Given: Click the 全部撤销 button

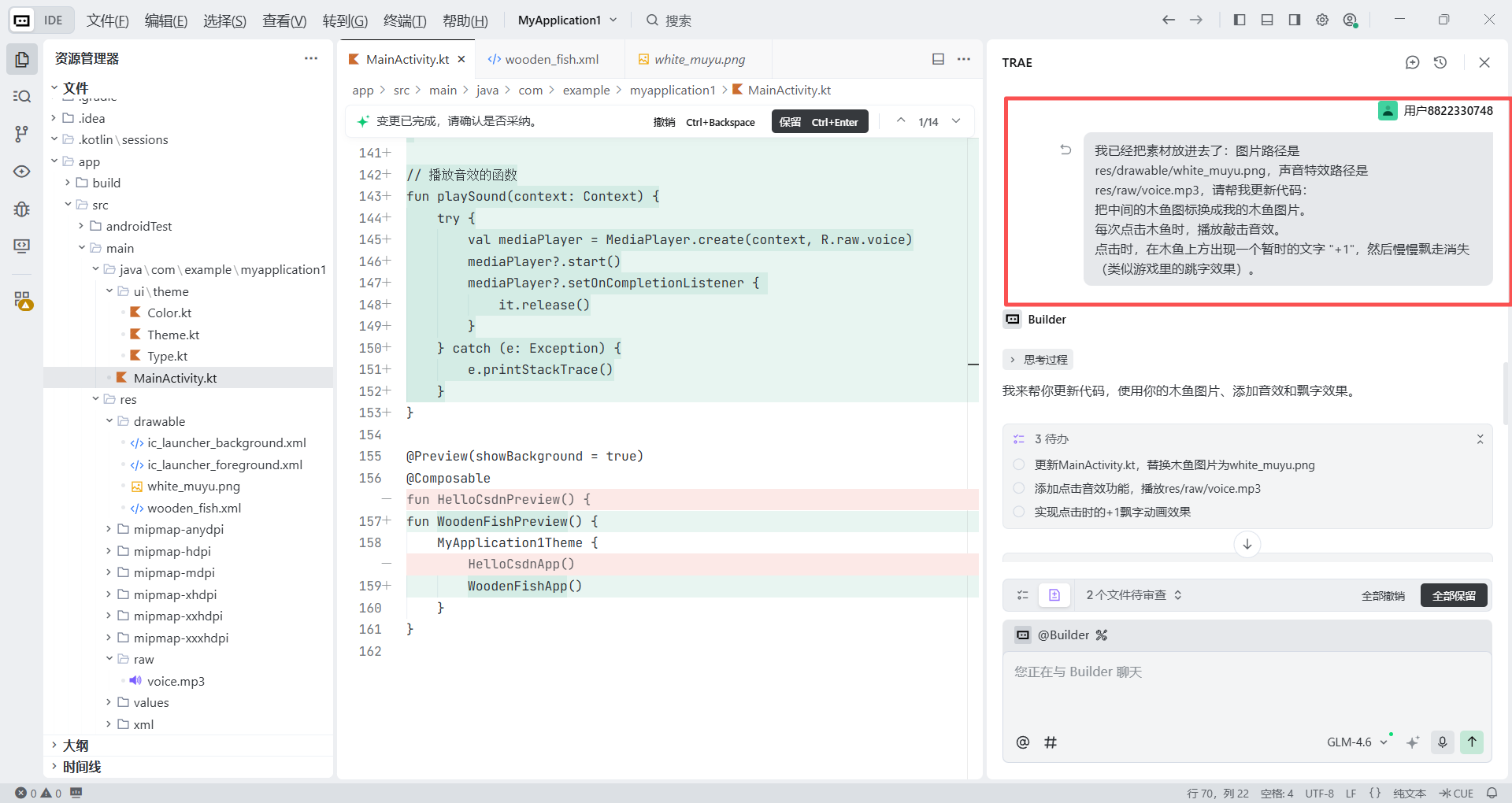Looking at the screenshot, I should [x=1383, y=595].
